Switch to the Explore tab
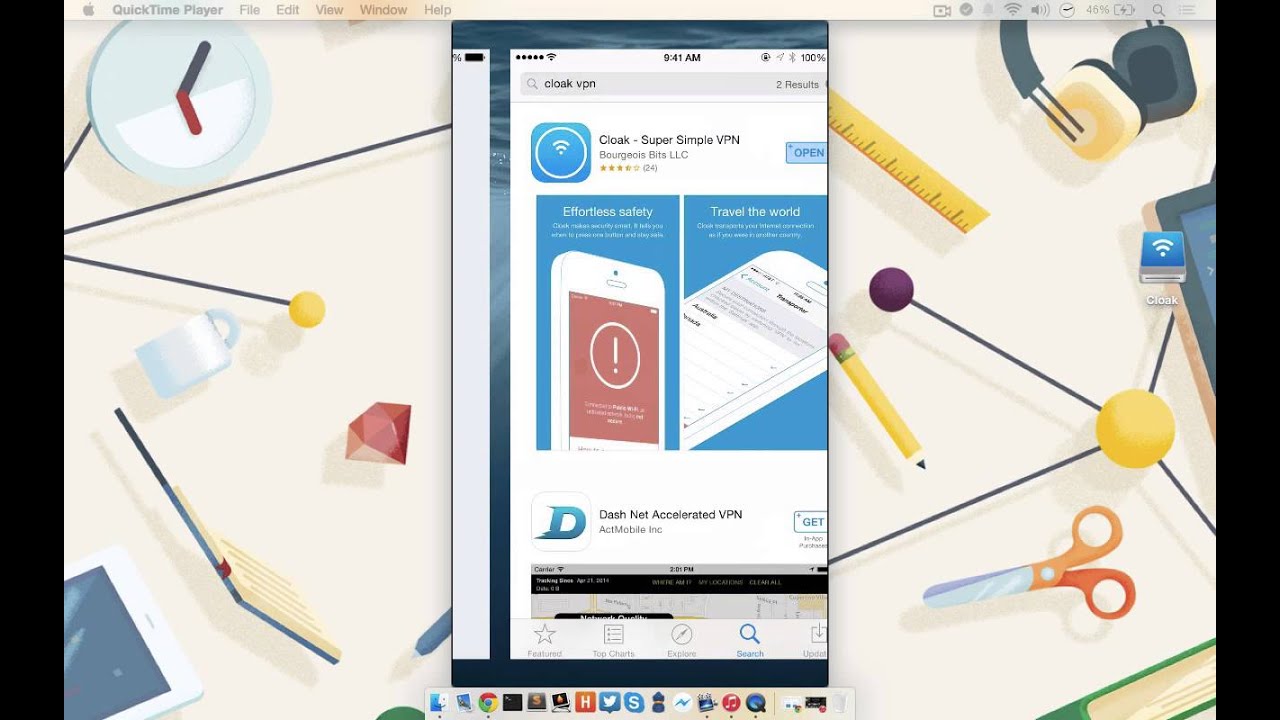Screen dimensions: 1280x720 [x=682, y=640]
